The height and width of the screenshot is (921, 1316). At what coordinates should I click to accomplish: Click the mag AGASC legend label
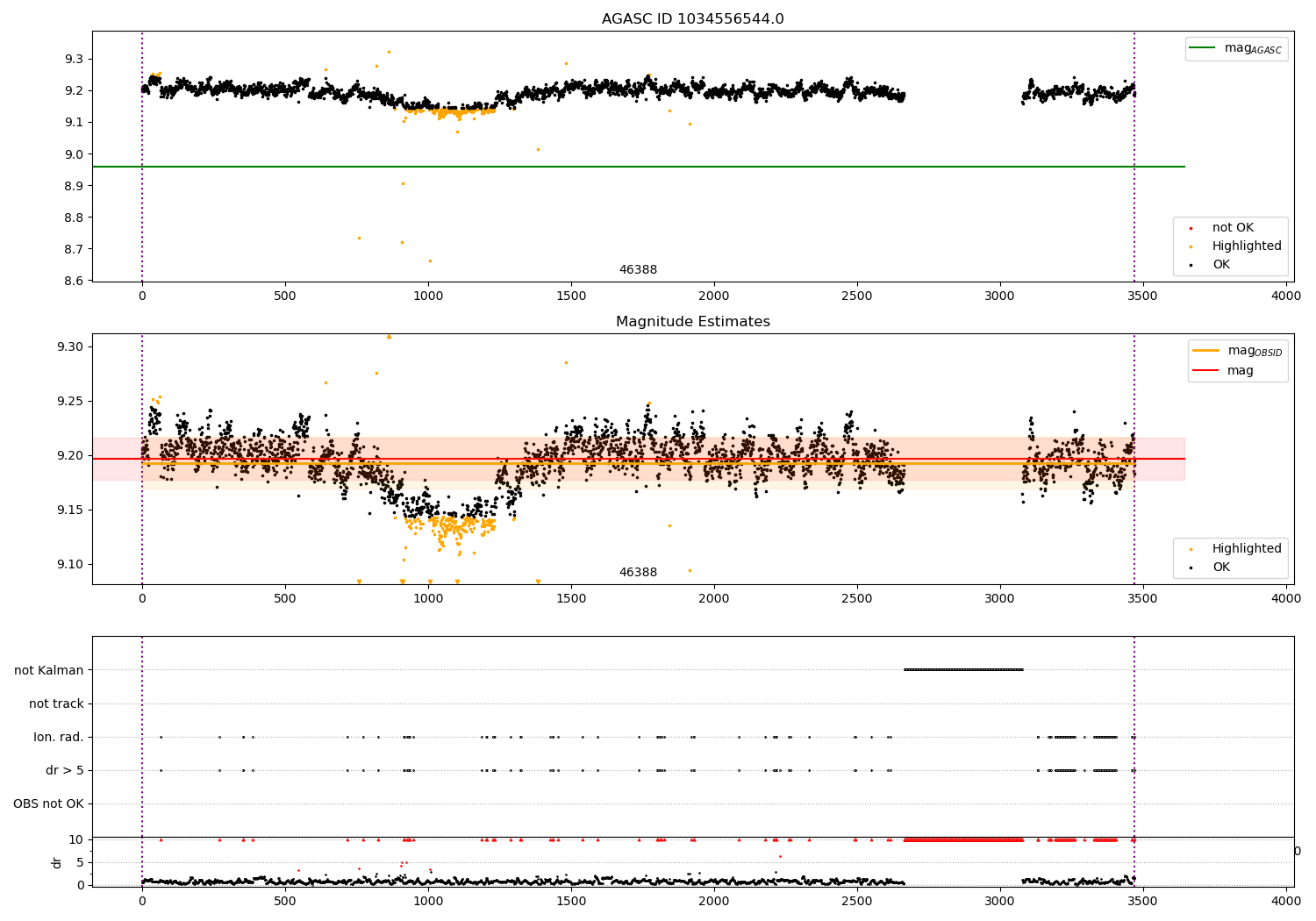pos(1253,48)
